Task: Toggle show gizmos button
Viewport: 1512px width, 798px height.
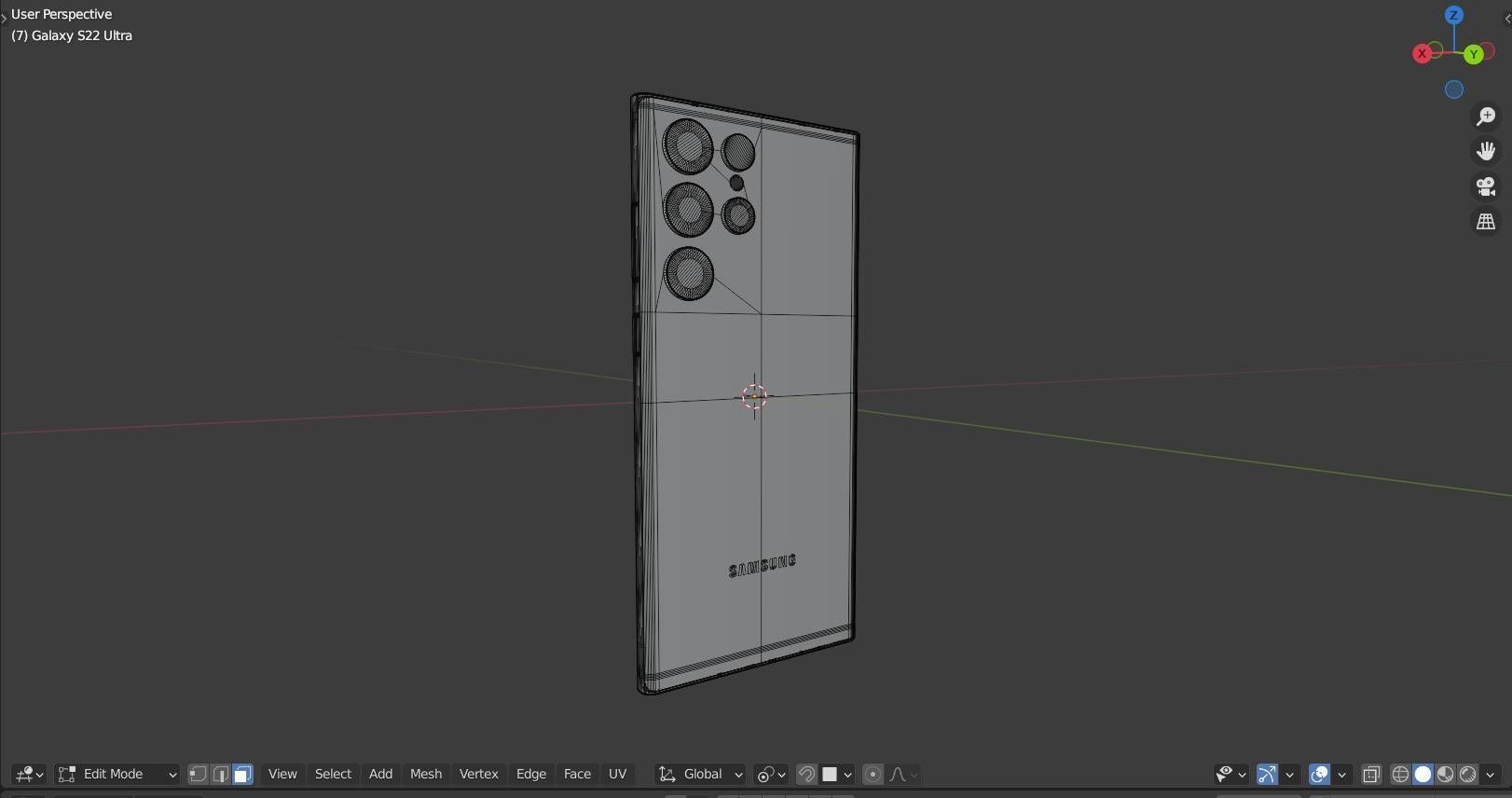Action: point(1267,774)
